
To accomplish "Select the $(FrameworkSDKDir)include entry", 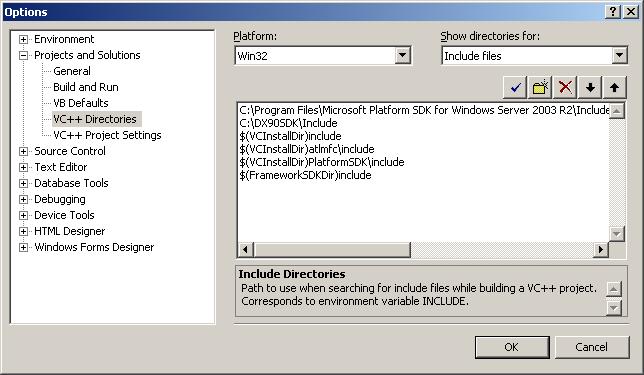I will 305,175.
